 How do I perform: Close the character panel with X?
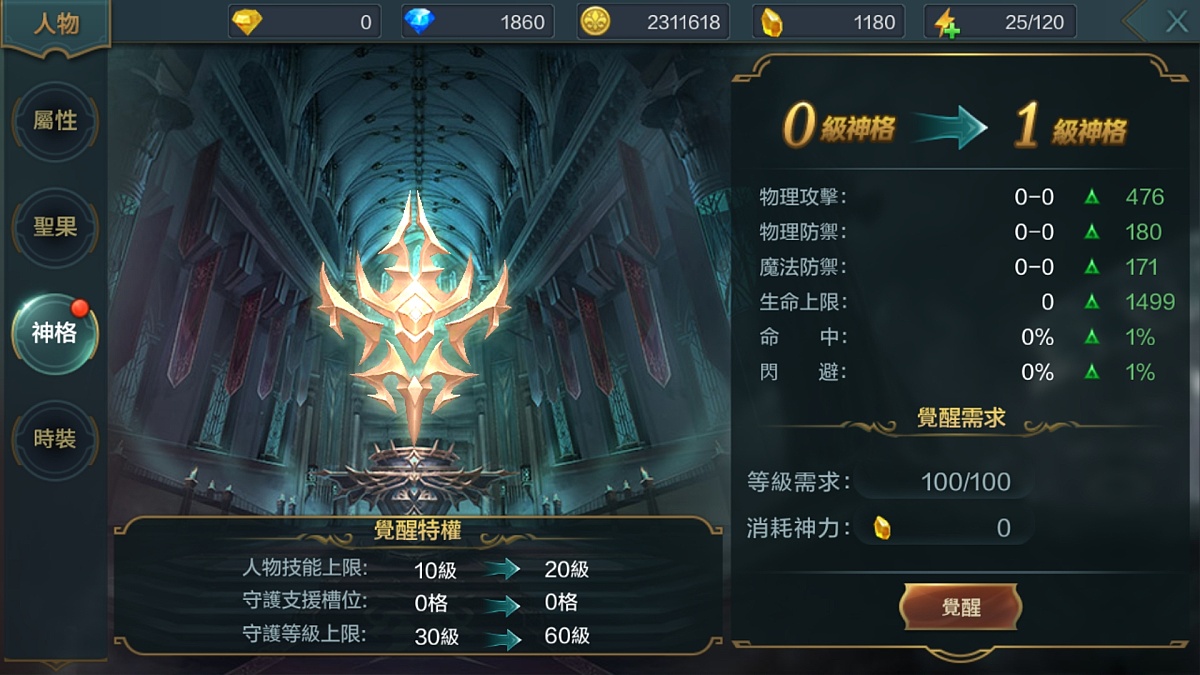coord(1176,22)
